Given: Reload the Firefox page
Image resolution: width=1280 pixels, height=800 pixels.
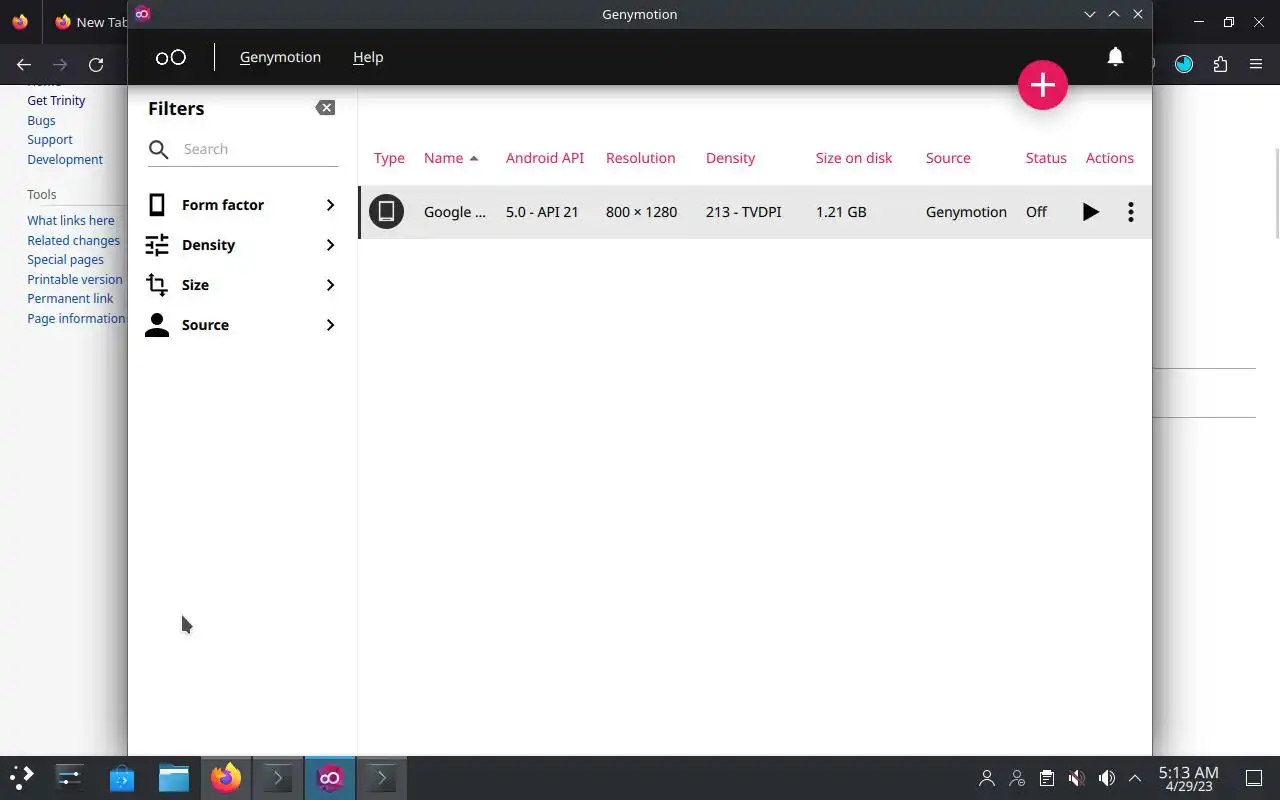Looking at the screenshot, I should pos(96,65).
